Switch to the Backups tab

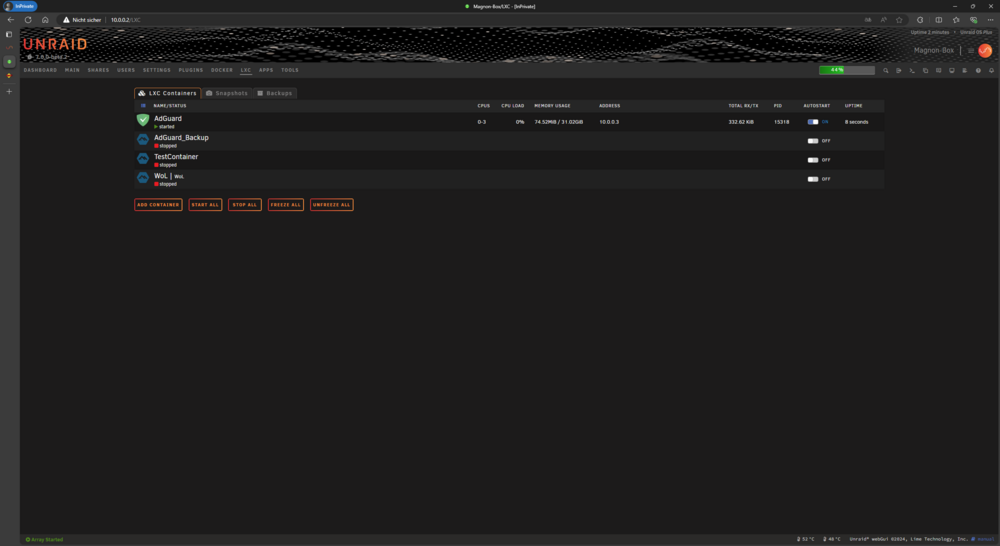(275, 93)
